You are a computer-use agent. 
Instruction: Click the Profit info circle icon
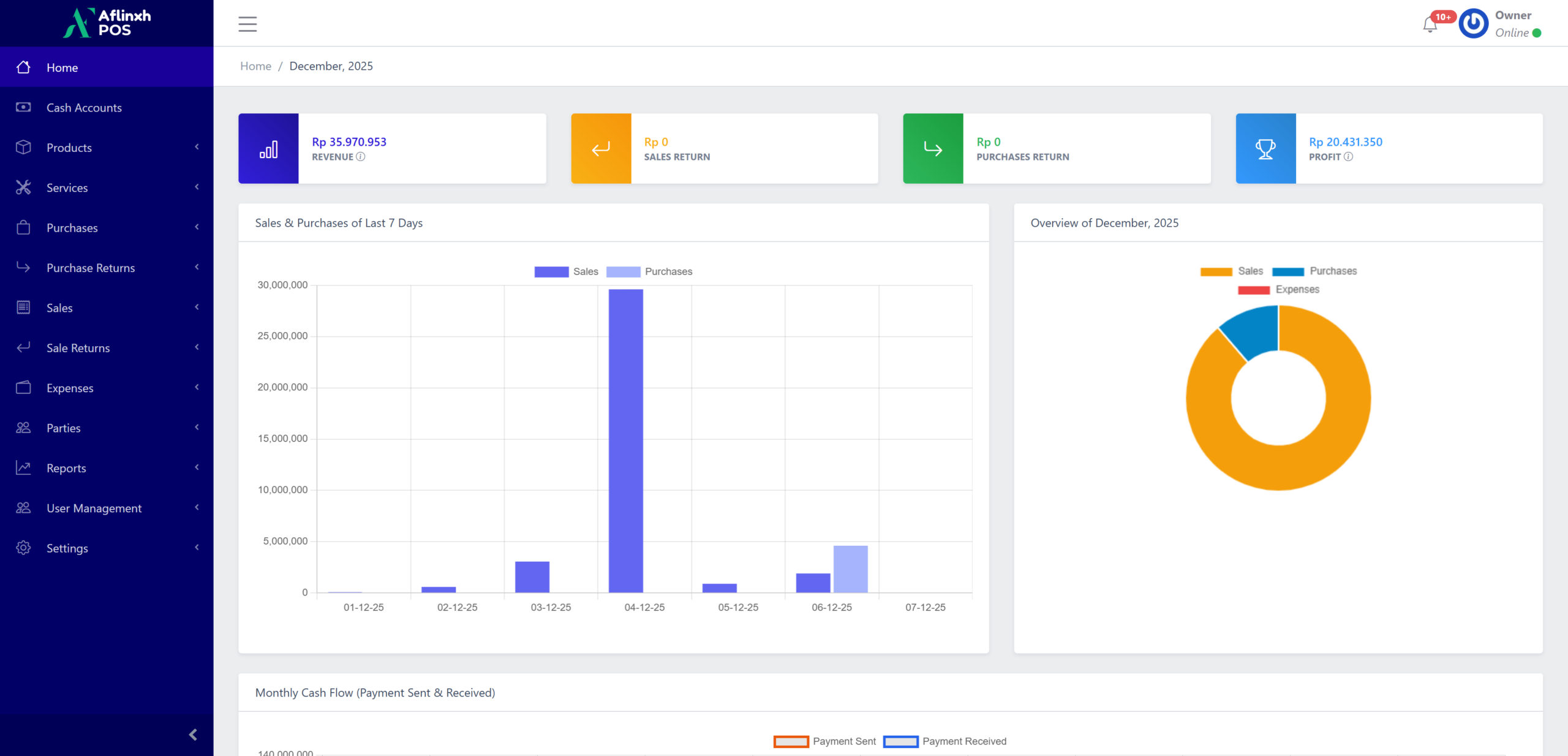(1349, 157)
